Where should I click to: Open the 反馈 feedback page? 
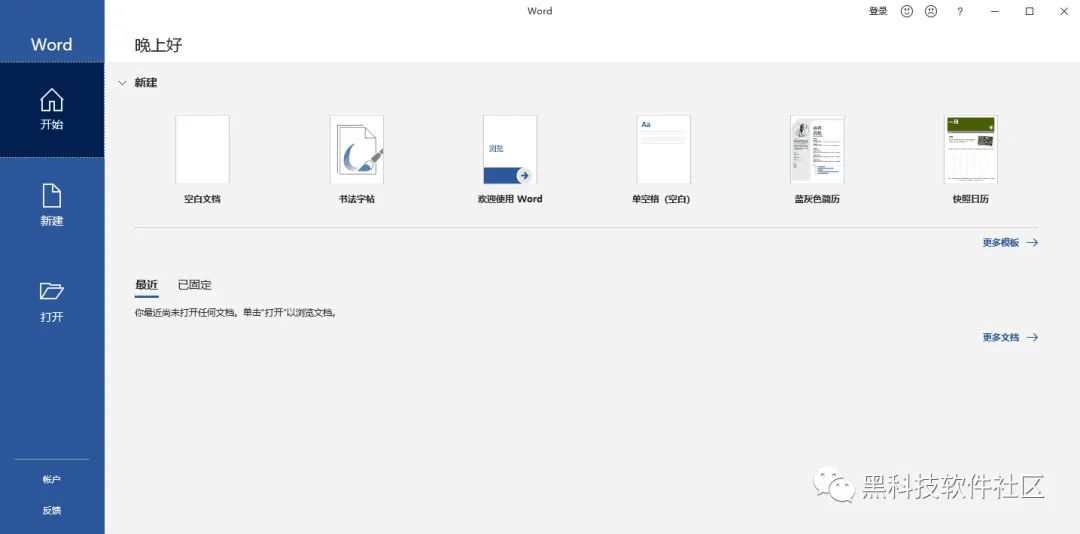point(52,511)
